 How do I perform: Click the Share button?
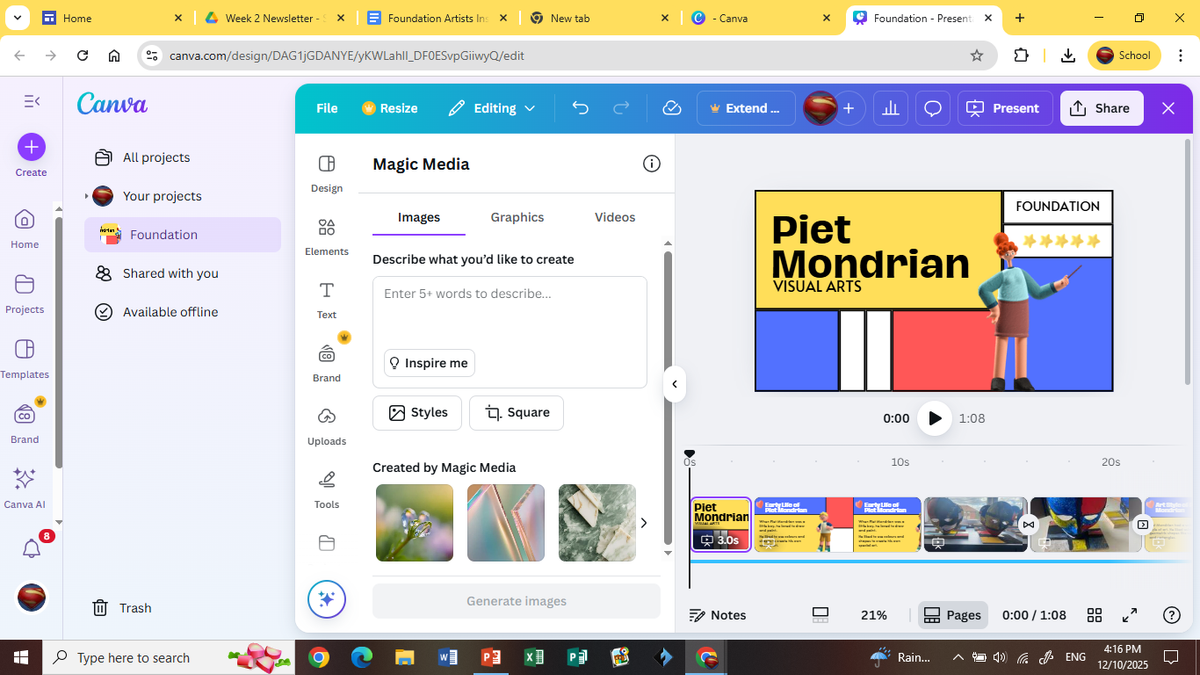point(1100,108)
